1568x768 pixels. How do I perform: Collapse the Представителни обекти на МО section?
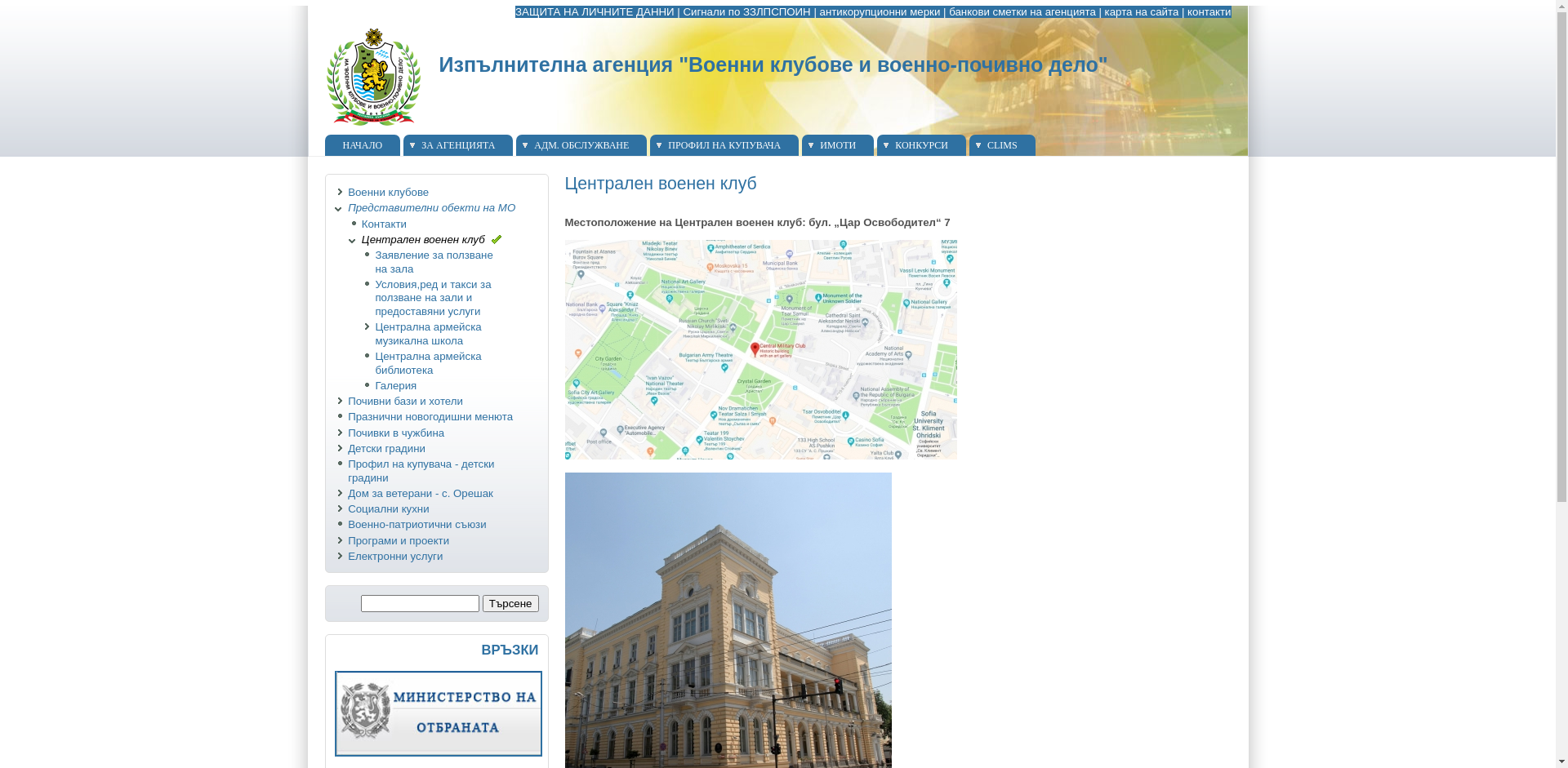(338, 209)
